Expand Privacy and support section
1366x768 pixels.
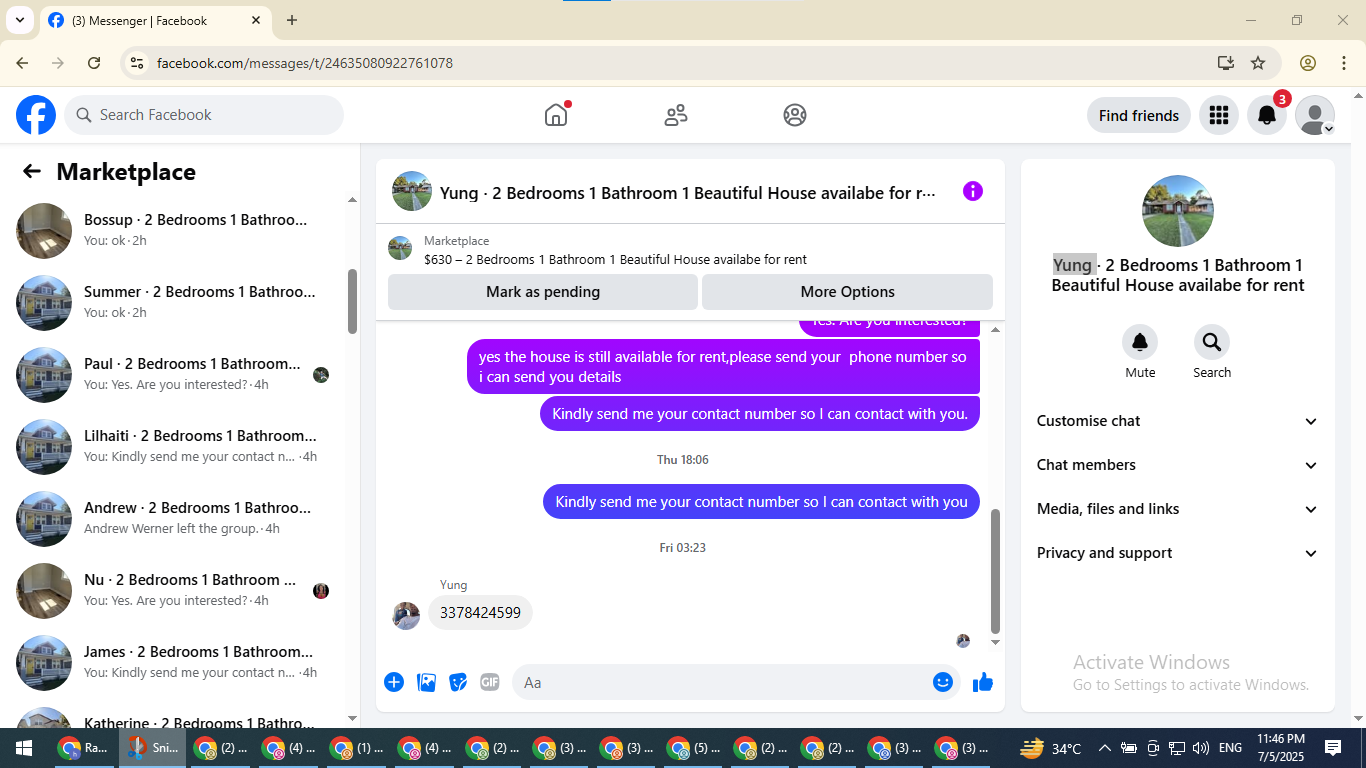[x=1178, y=553]
